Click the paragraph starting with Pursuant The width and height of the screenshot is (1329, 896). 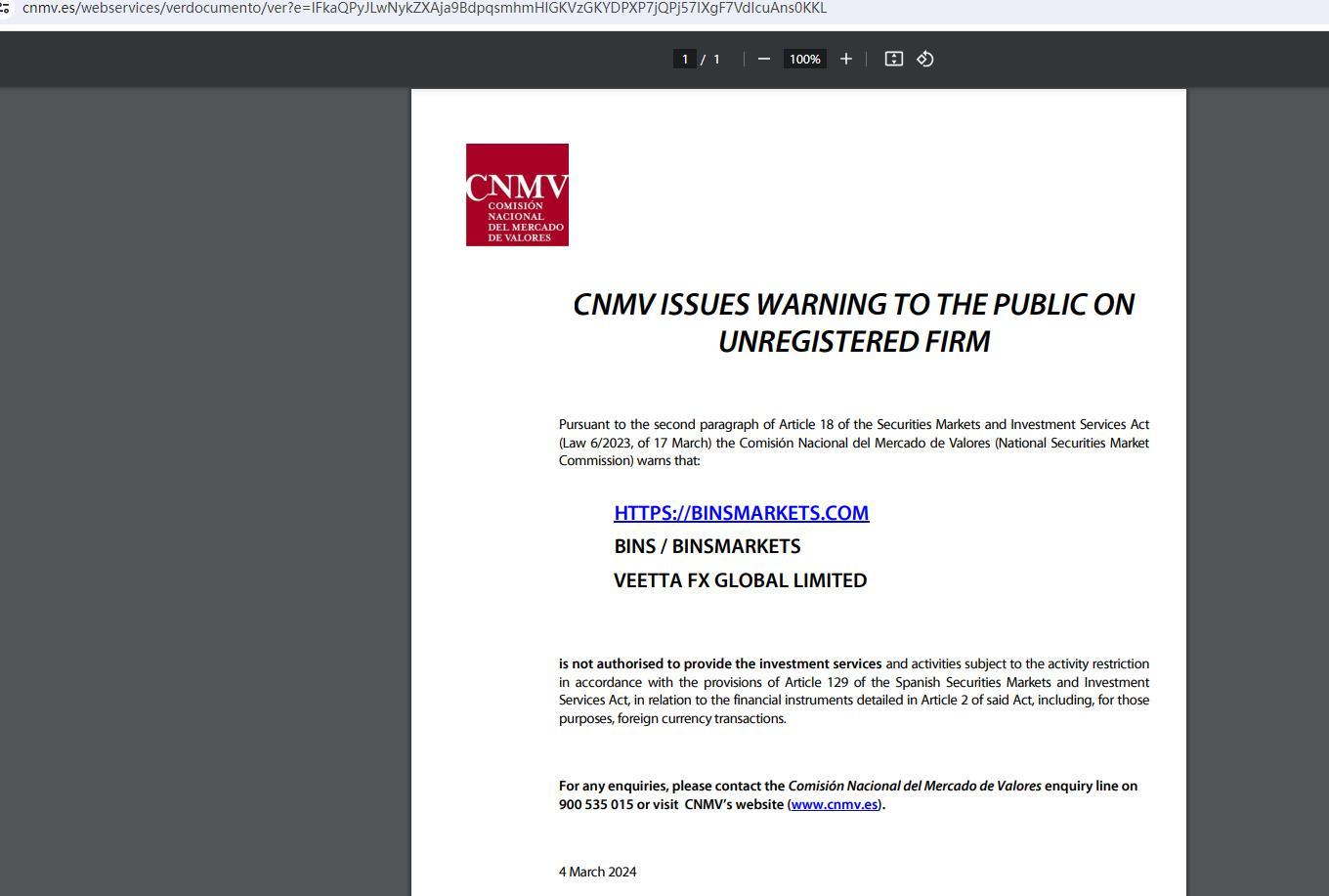(x=853, y=443)
